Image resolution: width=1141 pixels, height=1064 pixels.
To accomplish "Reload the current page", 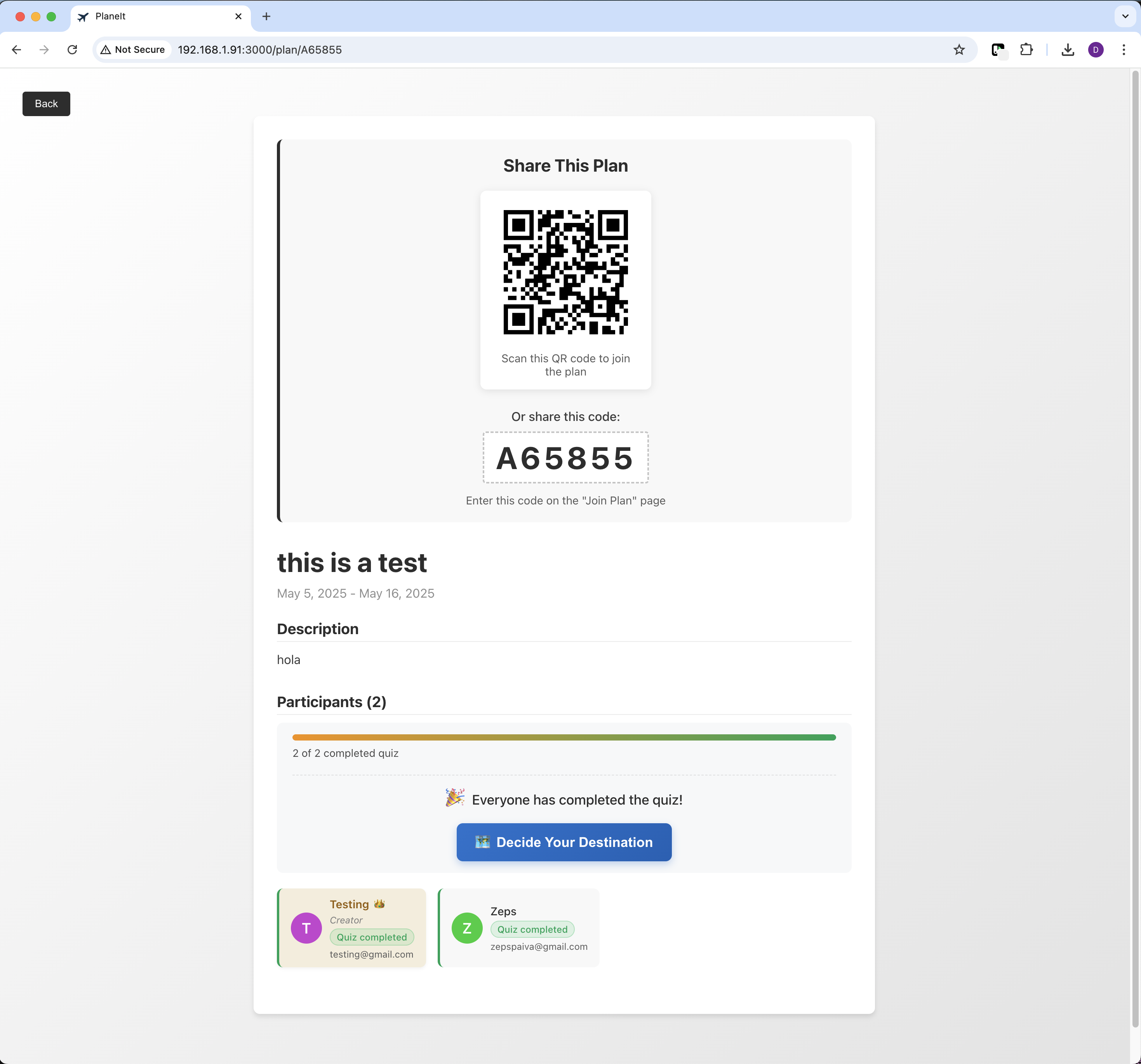I will coord(72,50).
